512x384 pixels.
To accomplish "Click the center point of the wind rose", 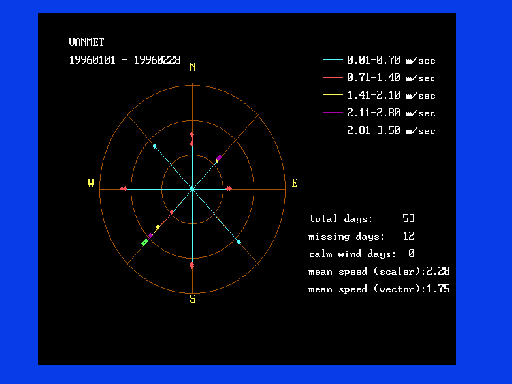I will [192, 189].
